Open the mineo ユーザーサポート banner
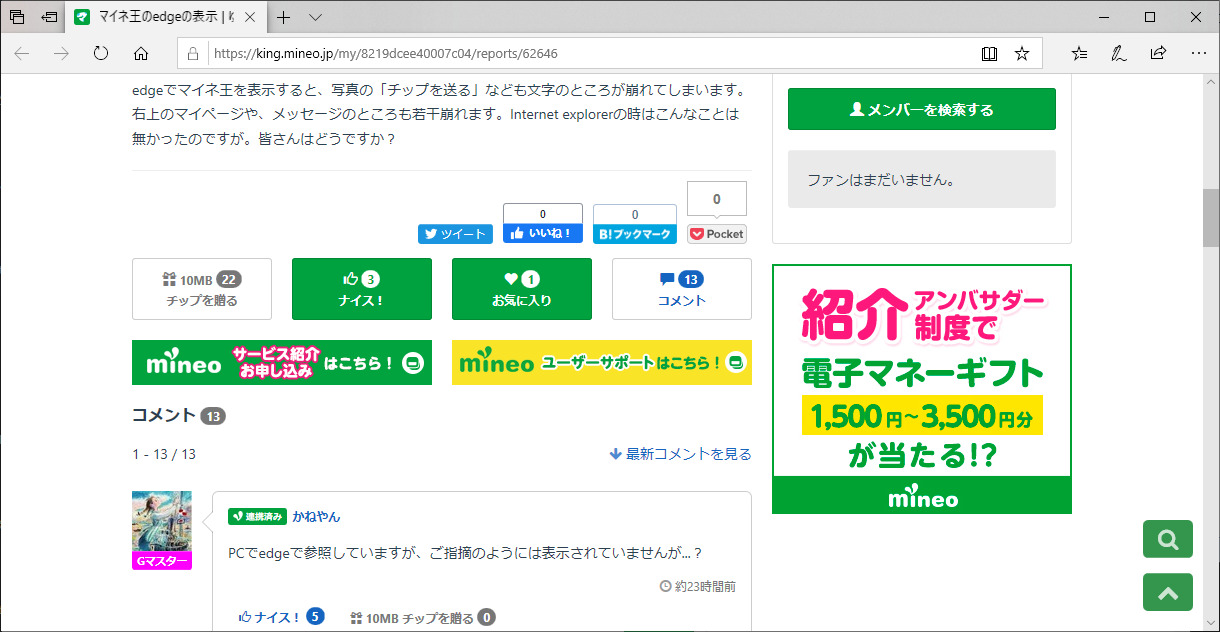1220x632 pixels. [x=602, y=362]
